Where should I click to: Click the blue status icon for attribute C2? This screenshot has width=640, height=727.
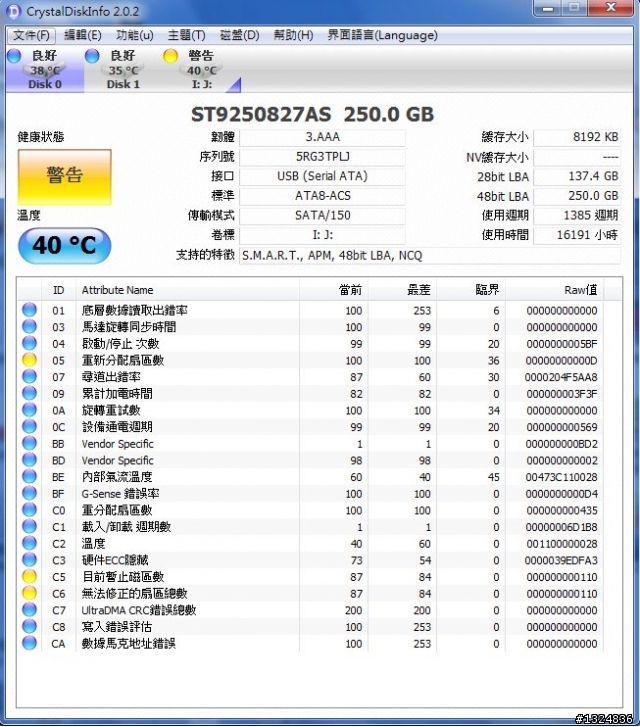coord(29,543)
